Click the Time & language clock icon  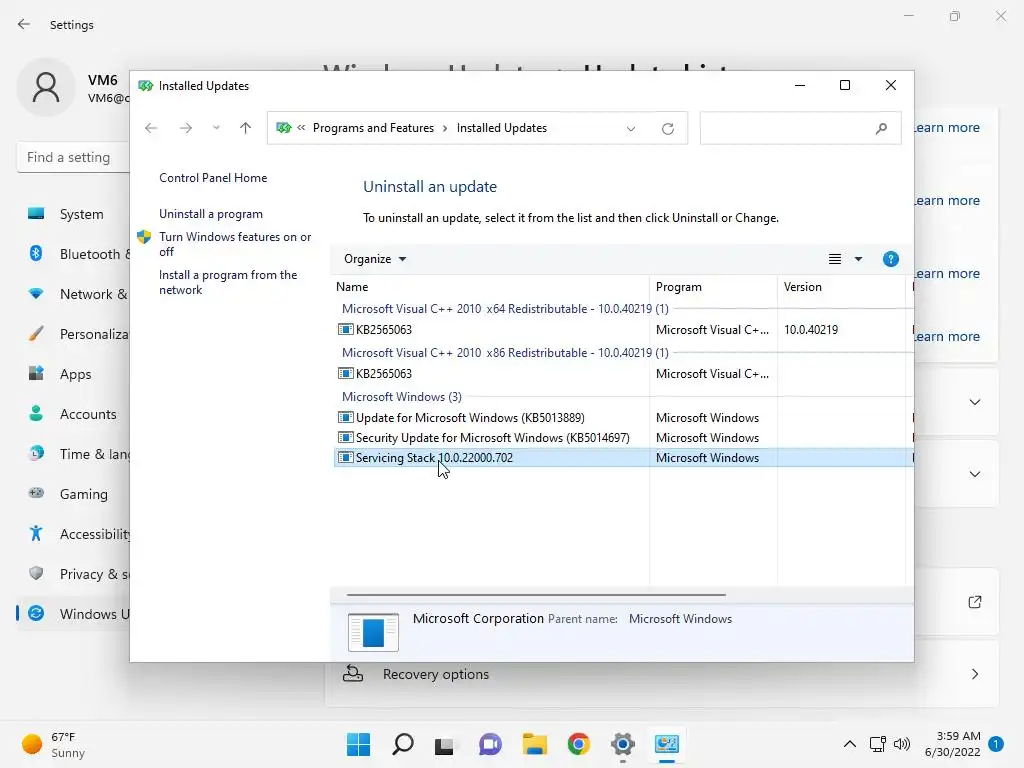point(37,453)
